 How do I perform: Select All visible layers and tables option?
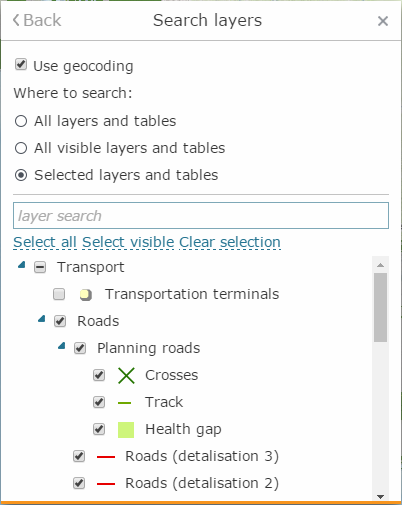[21, 148]
